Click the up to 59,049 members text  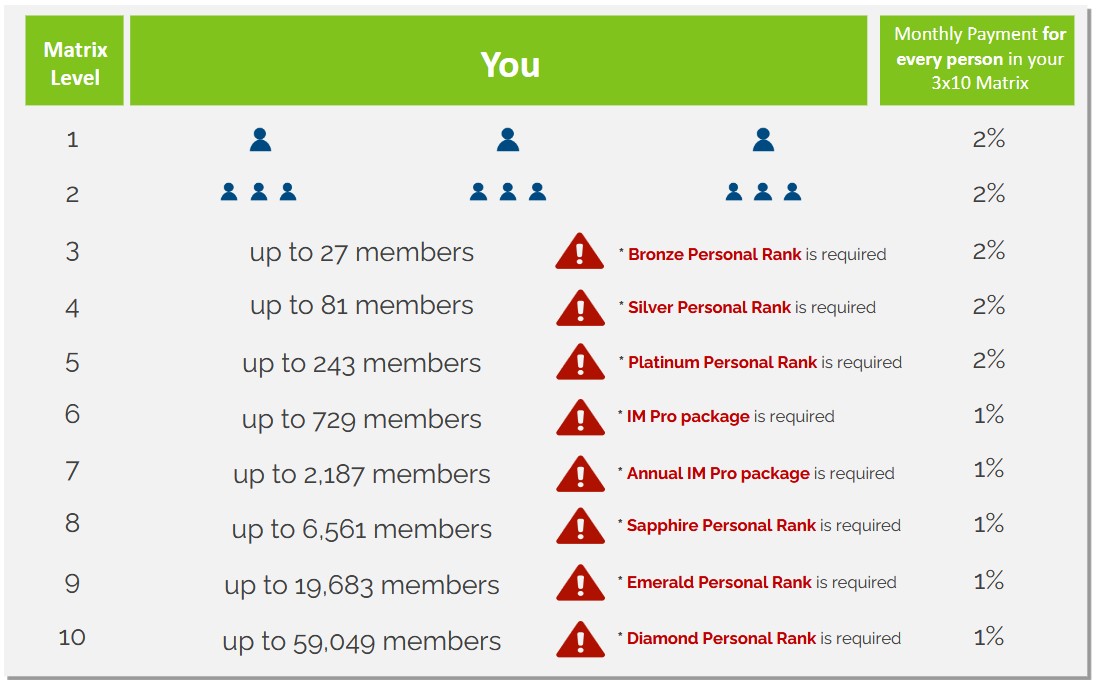[x=361, y=641]
